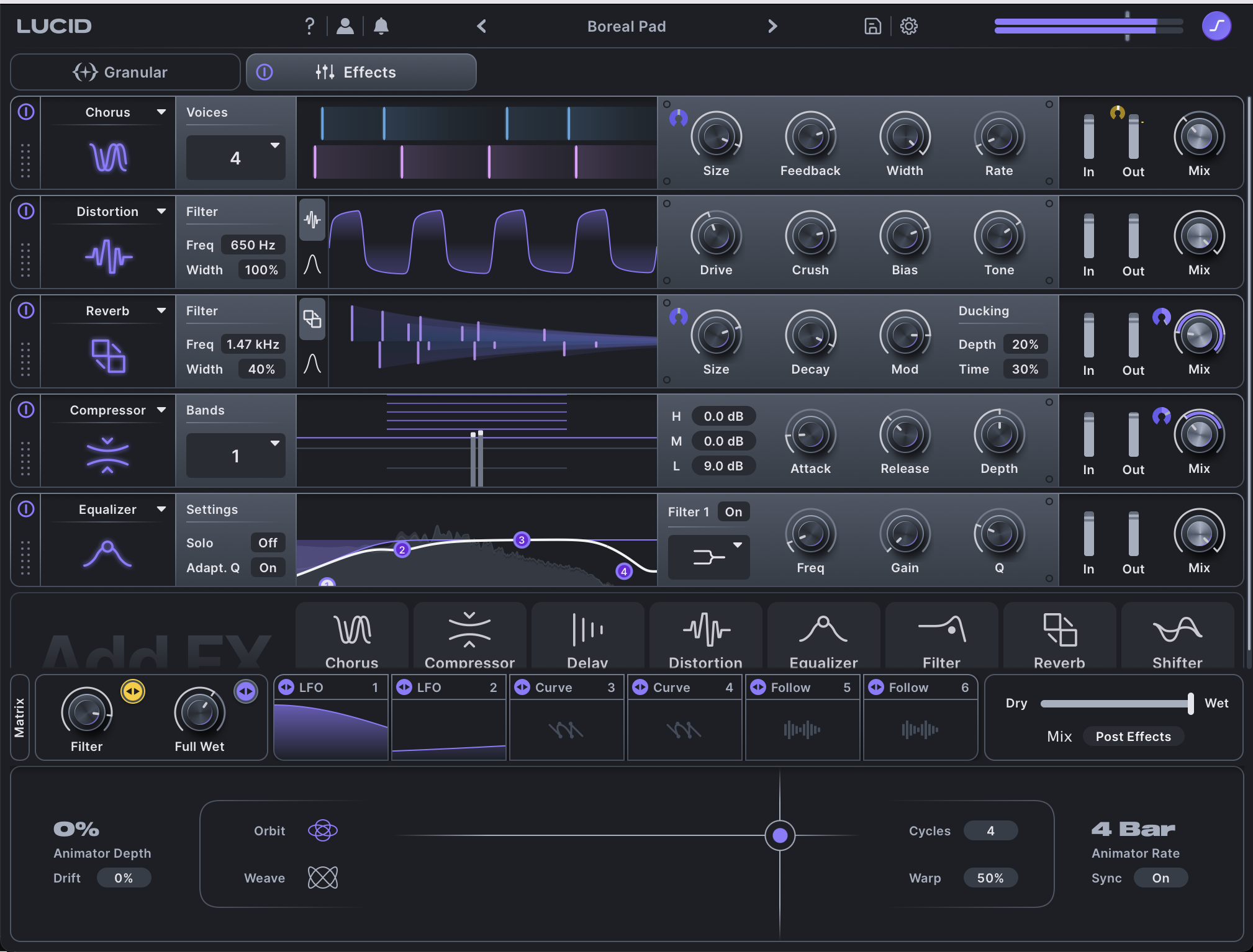Open the help question mark icon

point(309,26)
